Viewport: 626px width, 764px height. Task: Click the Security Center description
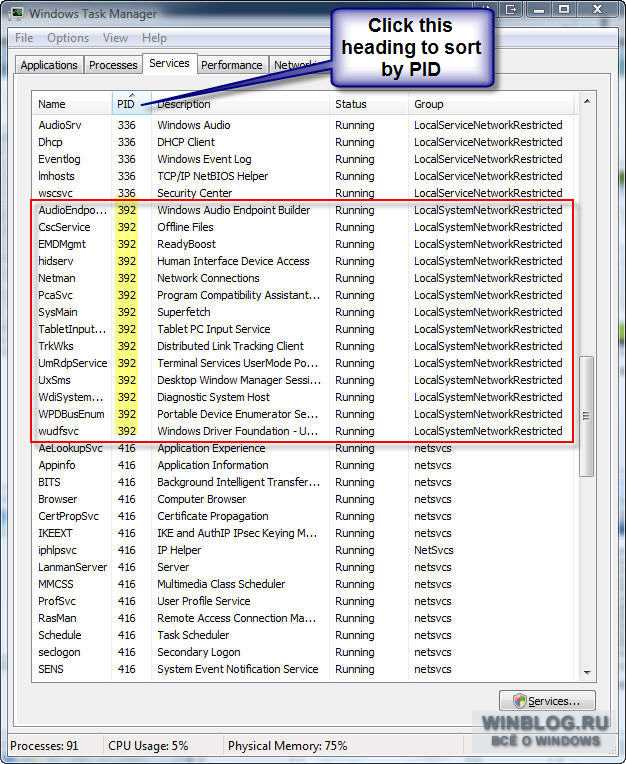(194, 193)
